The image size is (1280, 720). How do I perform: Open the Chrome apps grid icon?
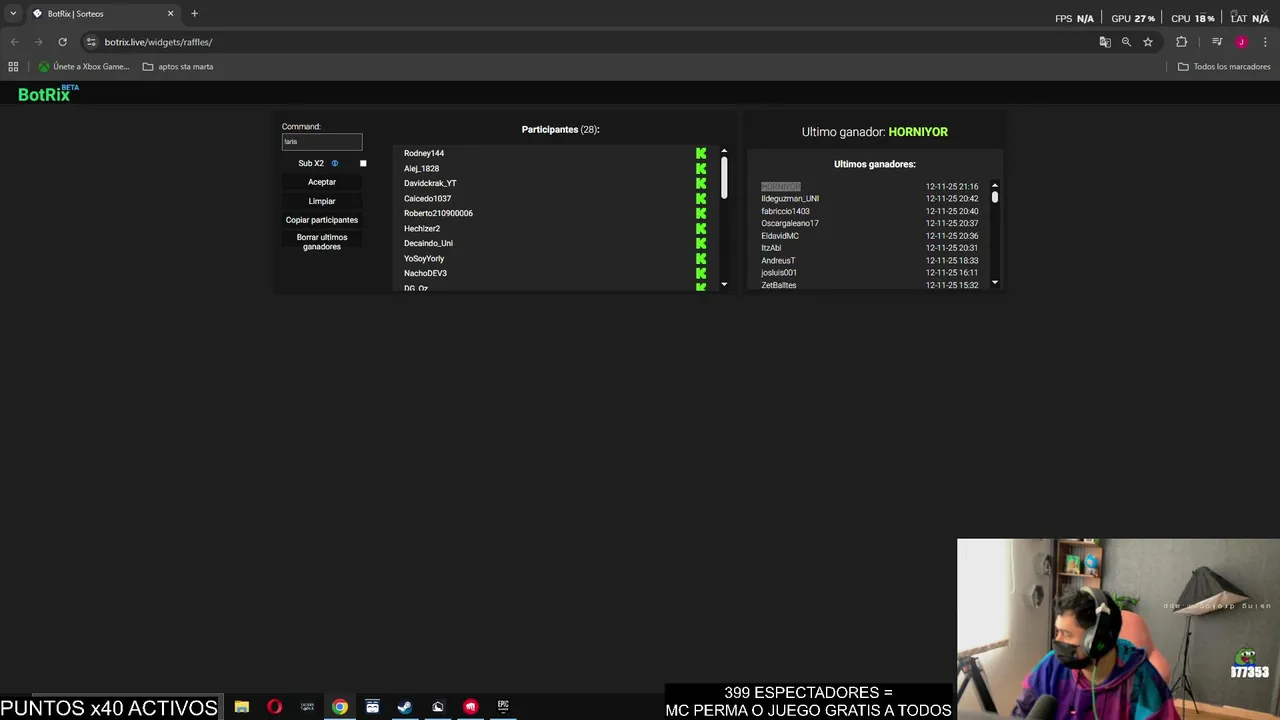13,67
